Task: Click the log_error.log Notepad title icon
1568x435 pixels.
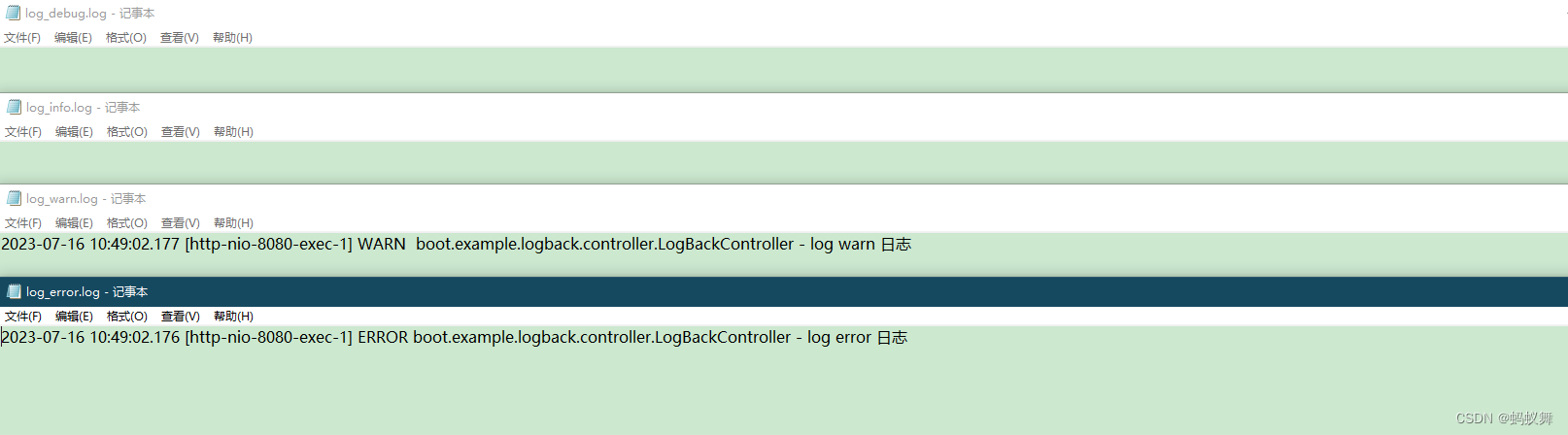Action: click(14, 291)
